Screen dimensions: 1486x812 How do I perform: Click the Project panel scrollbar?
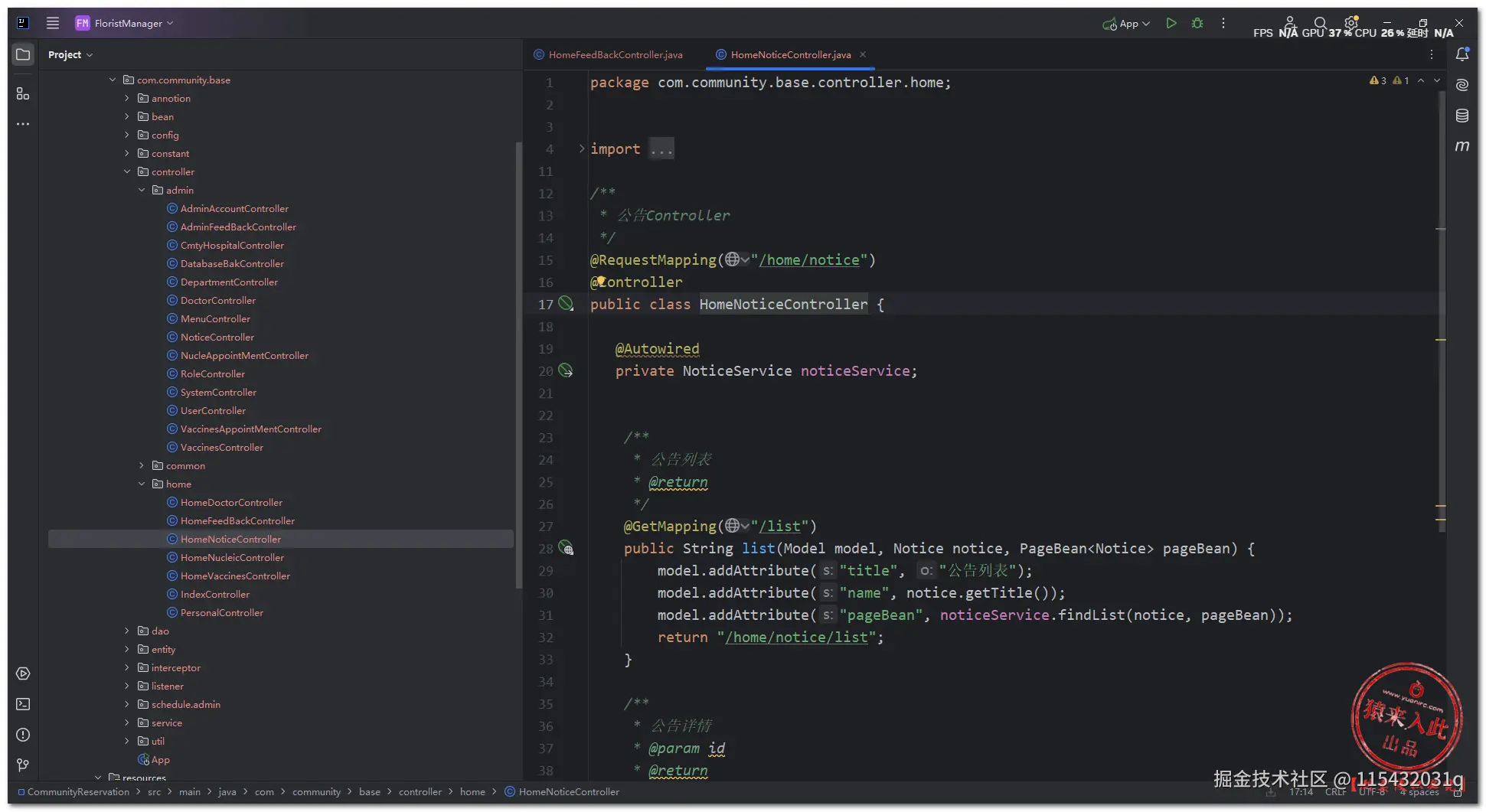pyautogui.click(x=518, y=364)
